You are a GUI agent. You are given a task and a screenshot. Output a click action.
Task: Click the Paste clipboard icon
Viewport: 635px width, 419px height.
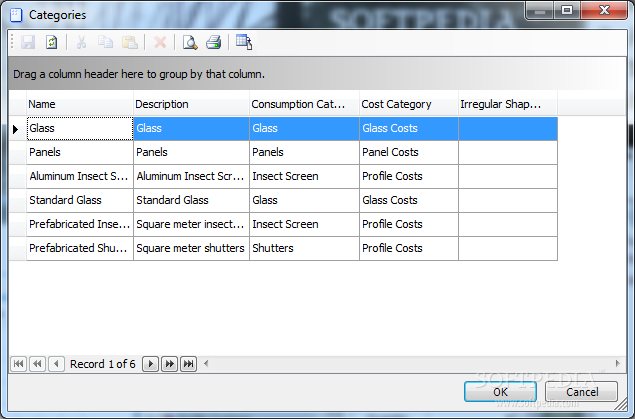pos(130,42)
